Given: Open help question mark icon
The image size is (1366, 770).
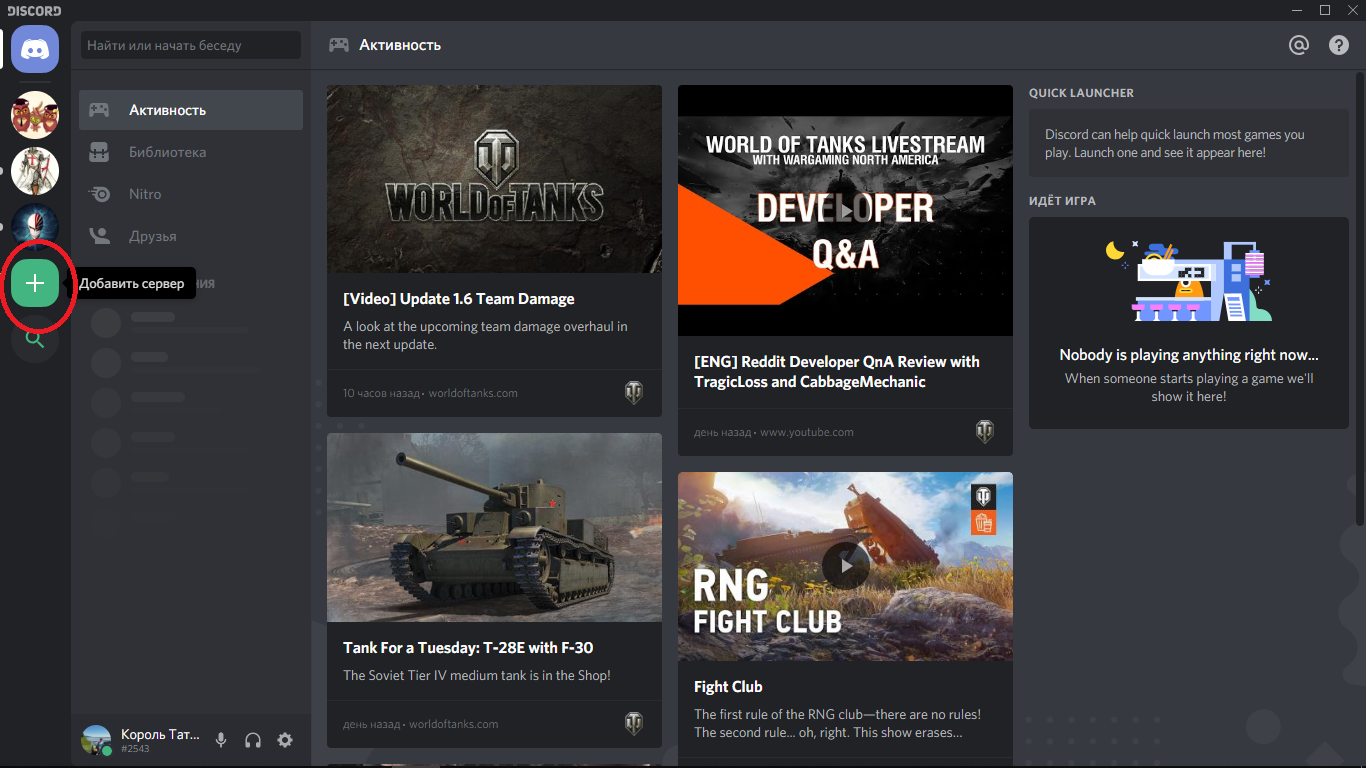Looking at the screenshot, I should 1339,45.
